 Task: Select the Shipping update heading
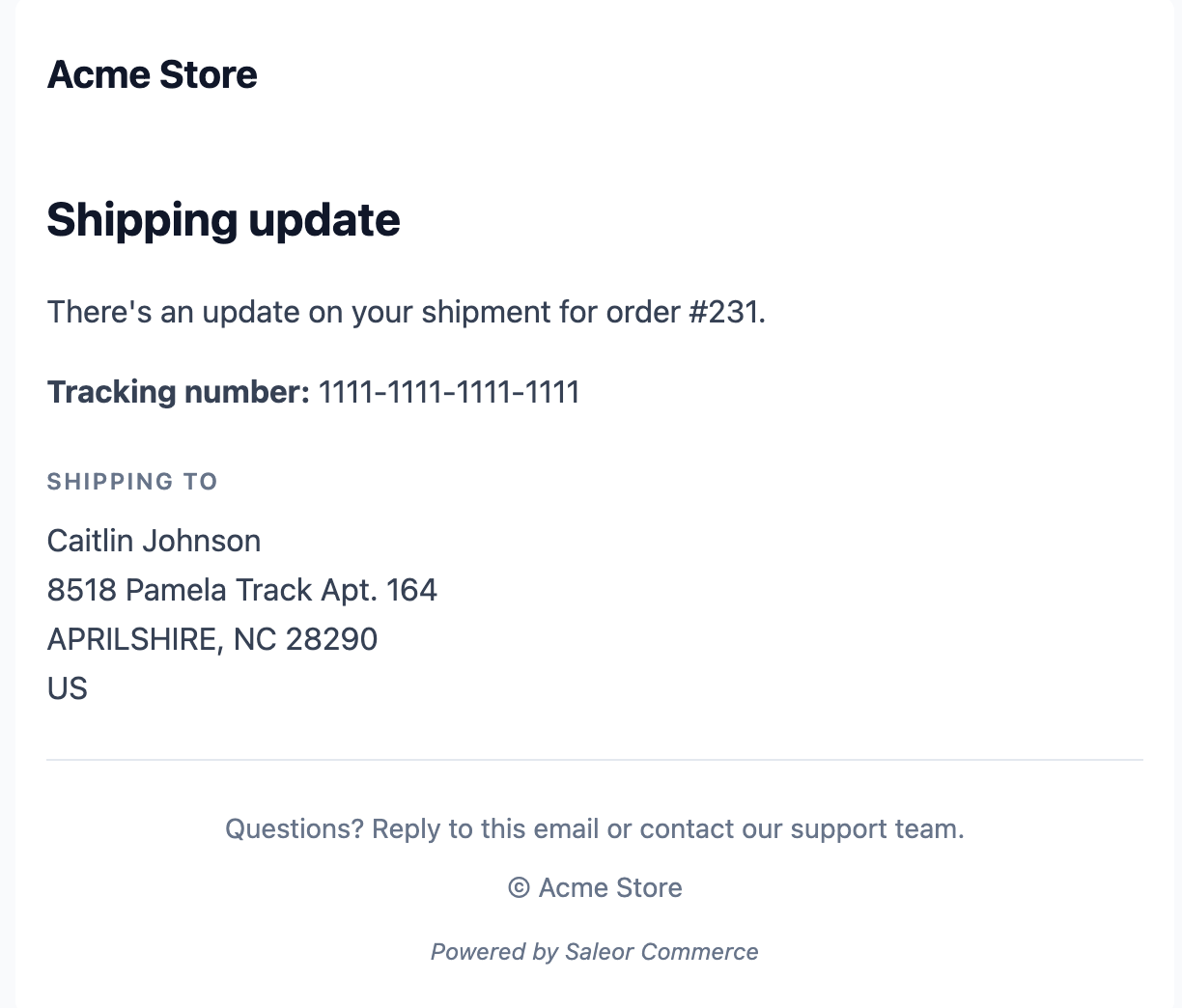point(223,220)
